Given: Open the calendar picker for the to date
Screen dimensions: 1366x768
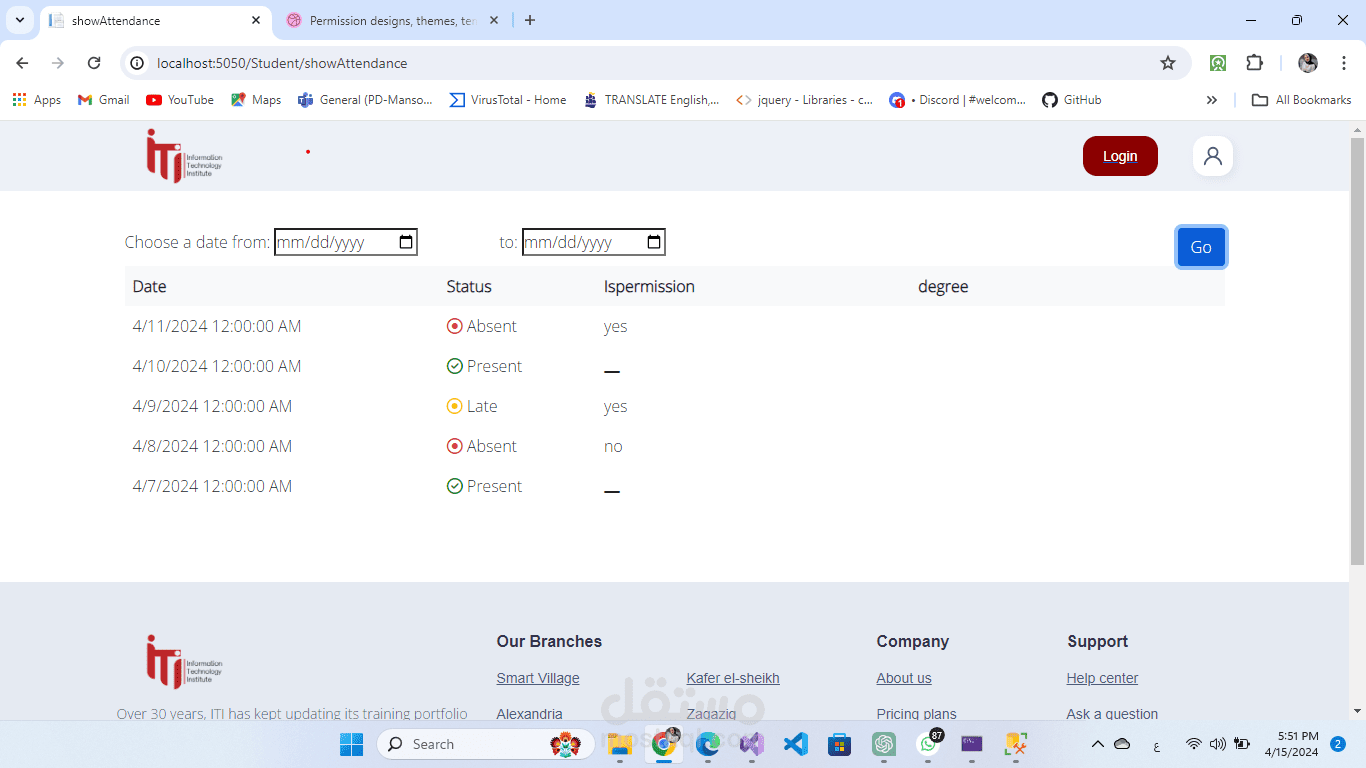Looking at the screenshot, I should [x=654, y=242].
